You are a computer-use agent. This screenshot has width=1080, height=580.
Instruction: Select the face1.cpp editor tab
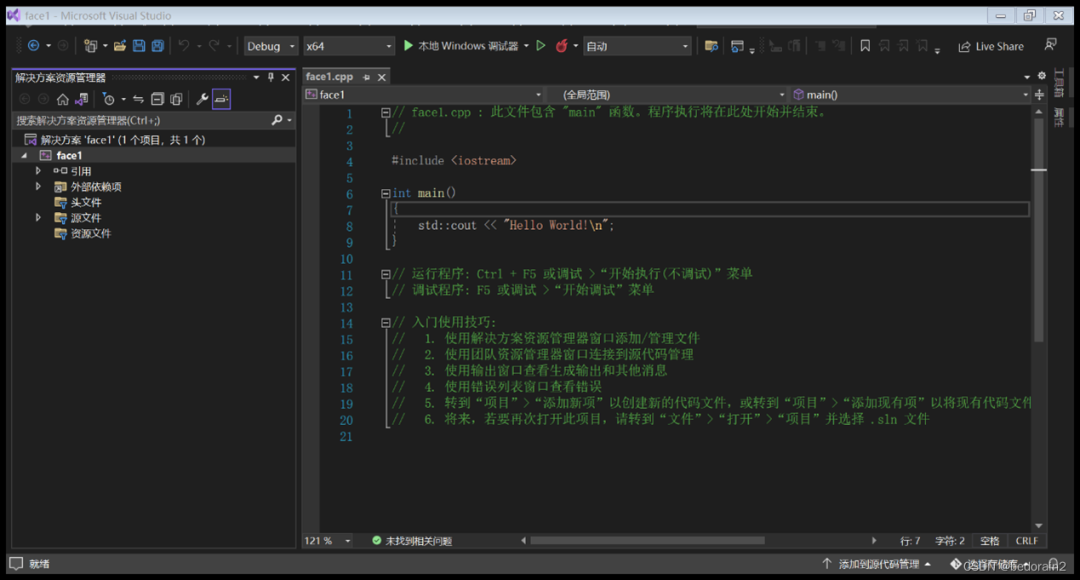click(x=329, y=76)
